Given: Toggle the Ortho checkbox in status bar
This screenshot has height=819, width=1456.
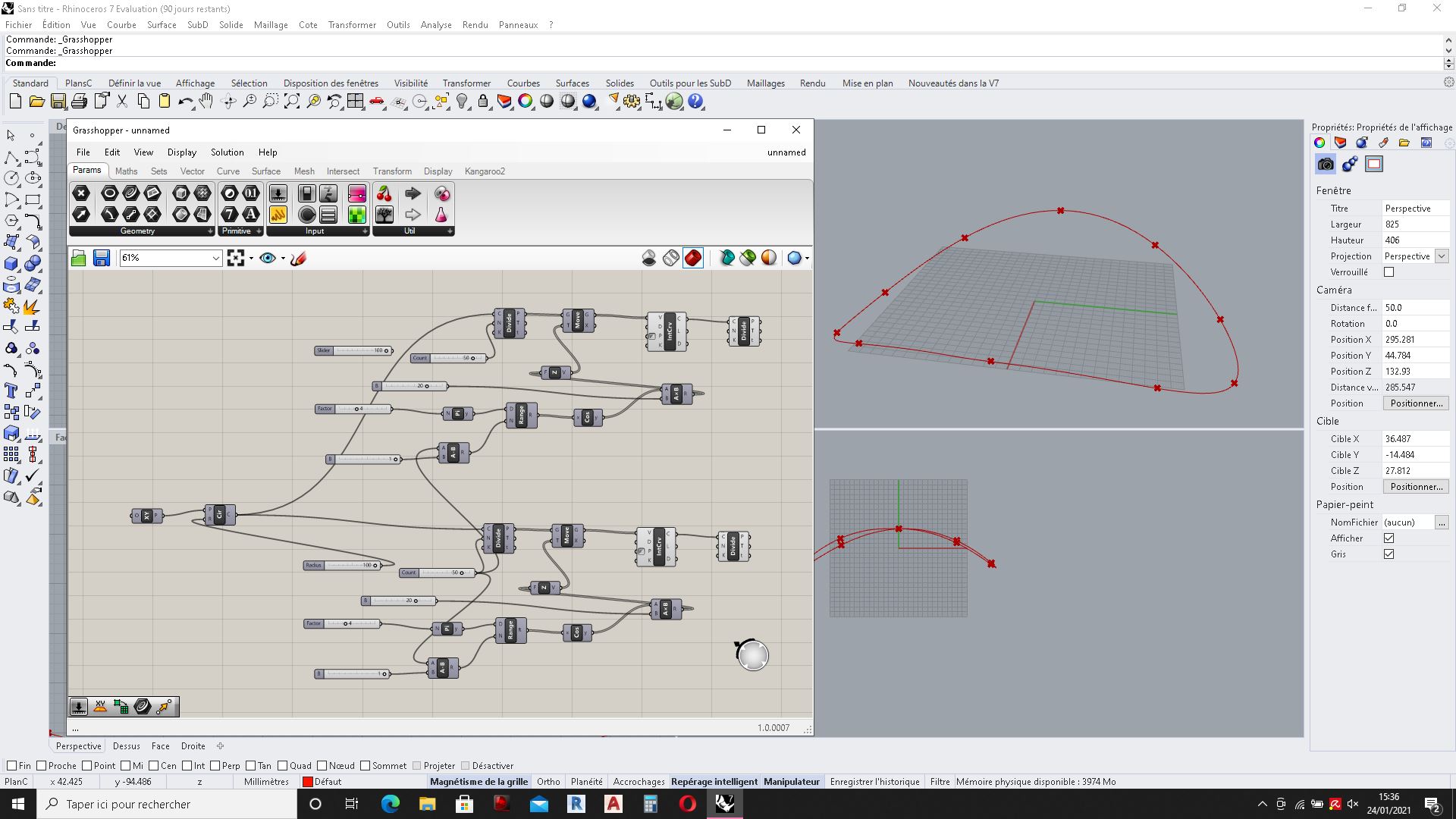Looking at the screenshot, I should pyautogui.click(x=548, y=781).
